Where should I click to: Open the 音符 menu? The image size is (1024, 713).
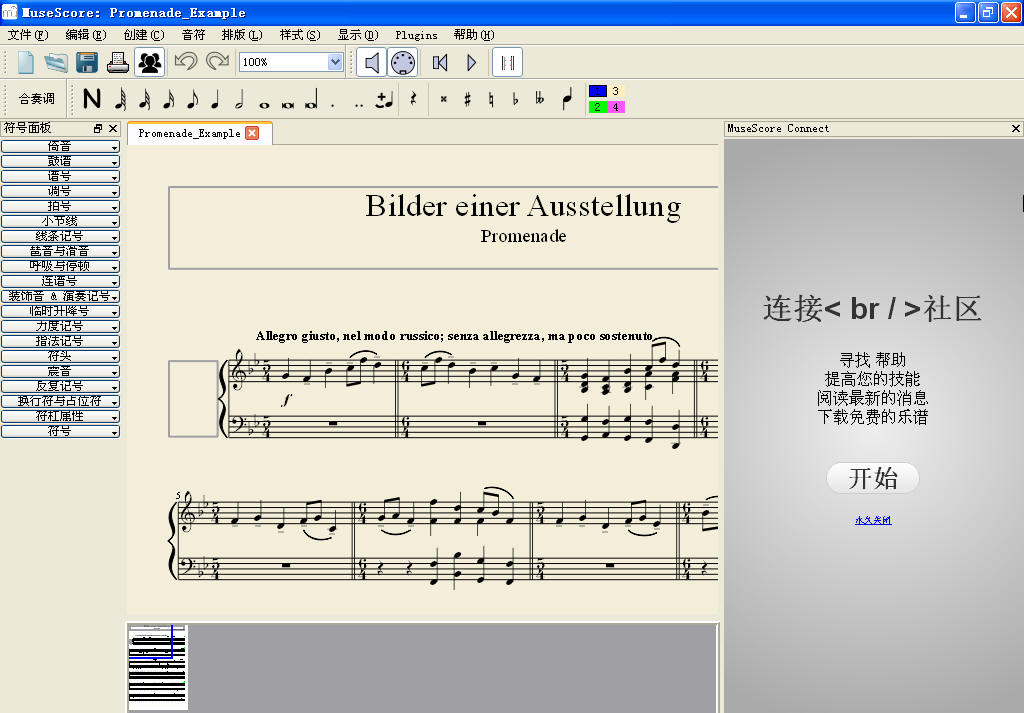(x=193, y=35)
